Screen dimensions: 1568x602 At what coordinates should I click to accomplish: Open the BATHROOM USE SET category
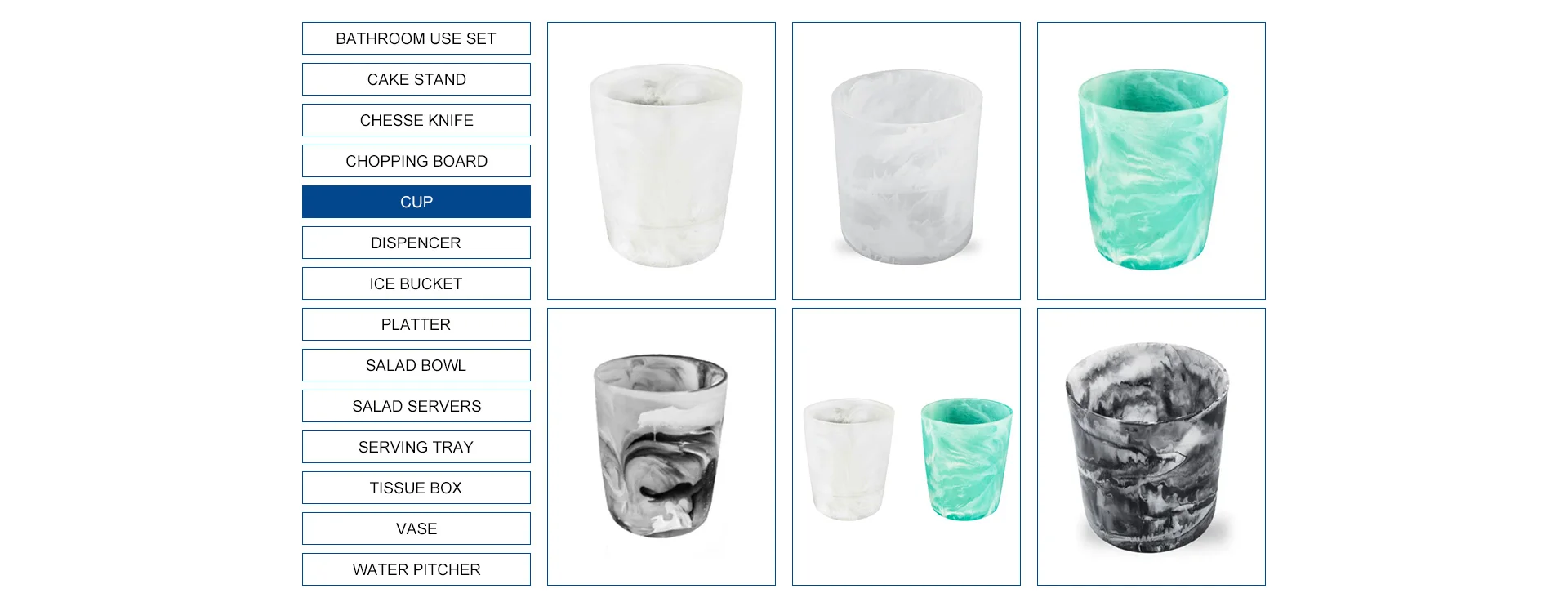[416, 38]
